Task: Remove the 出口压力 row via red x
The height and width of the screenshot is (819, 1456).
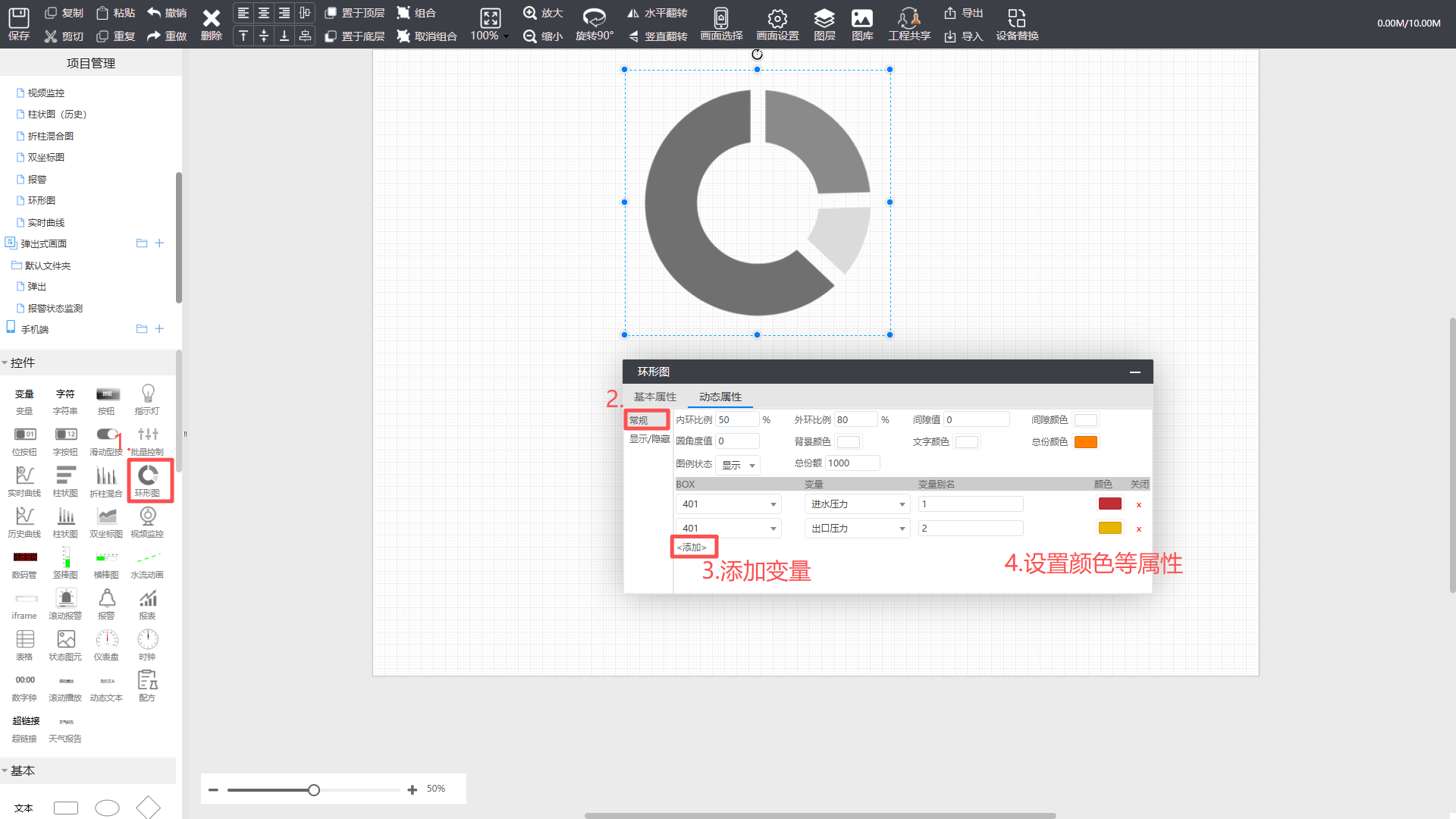Action: tap(1138, 529)
